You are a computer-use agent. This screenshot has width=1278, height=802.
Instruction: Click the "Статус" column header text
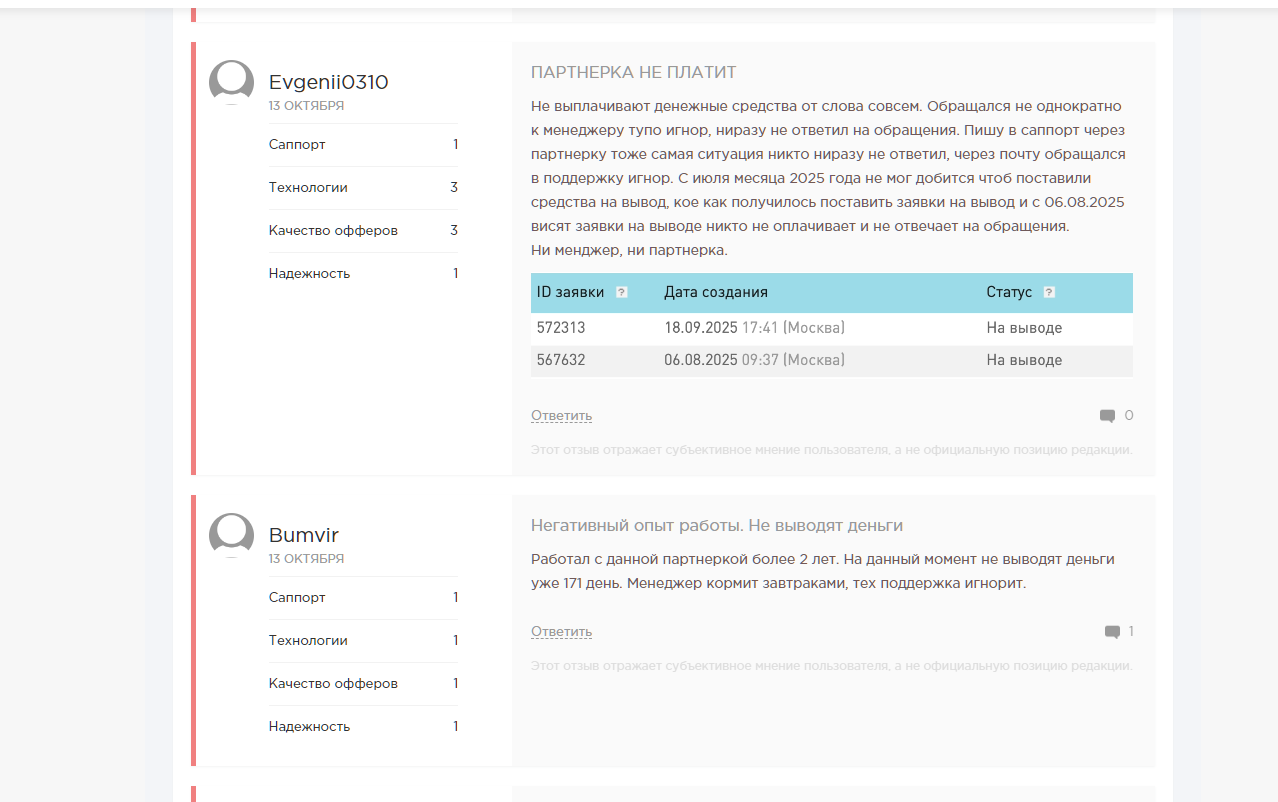pyautogui.click(x=1008, y=293)
